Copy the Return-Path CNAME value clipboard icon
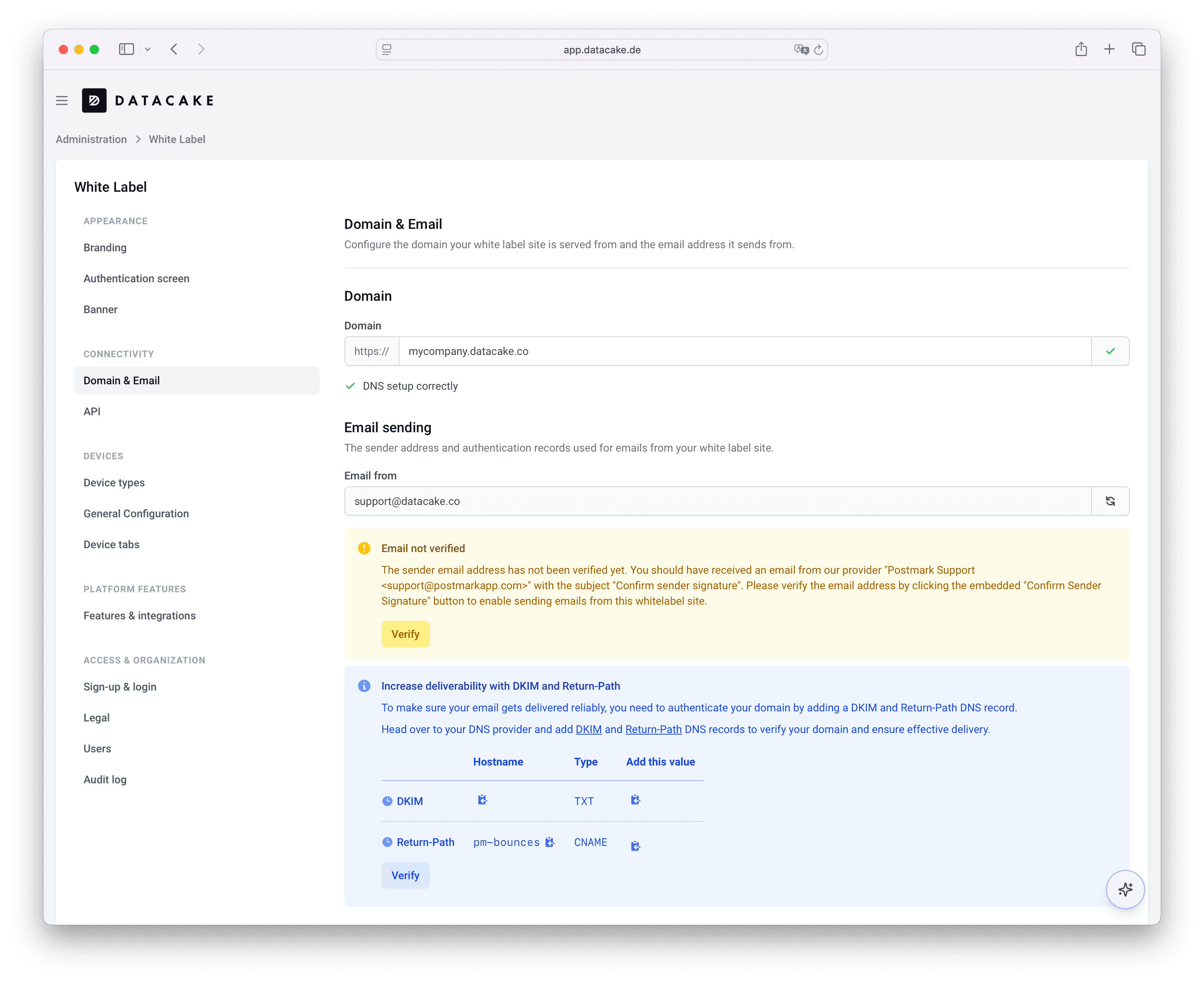The height and width of the screenshot is (982, 1204). click(635, 846)
